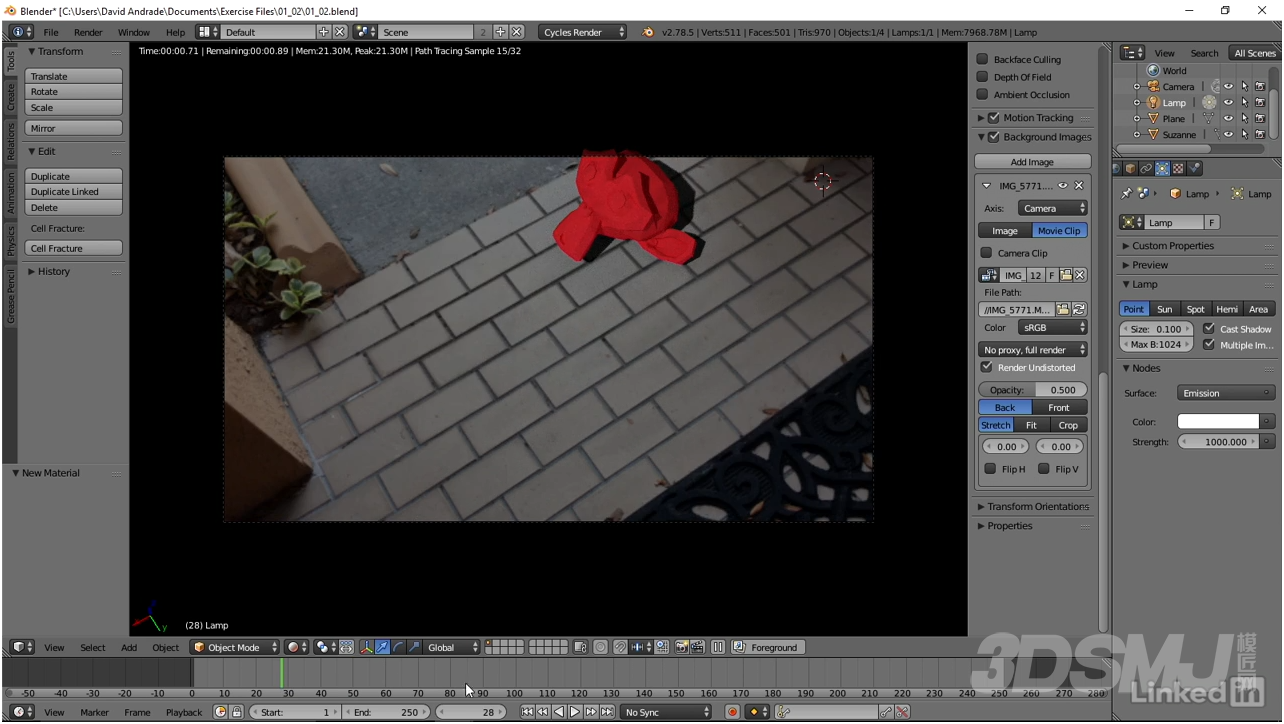Play animation forward in timeline
Screen dimensions: 1284x724
tap(575, 712)
